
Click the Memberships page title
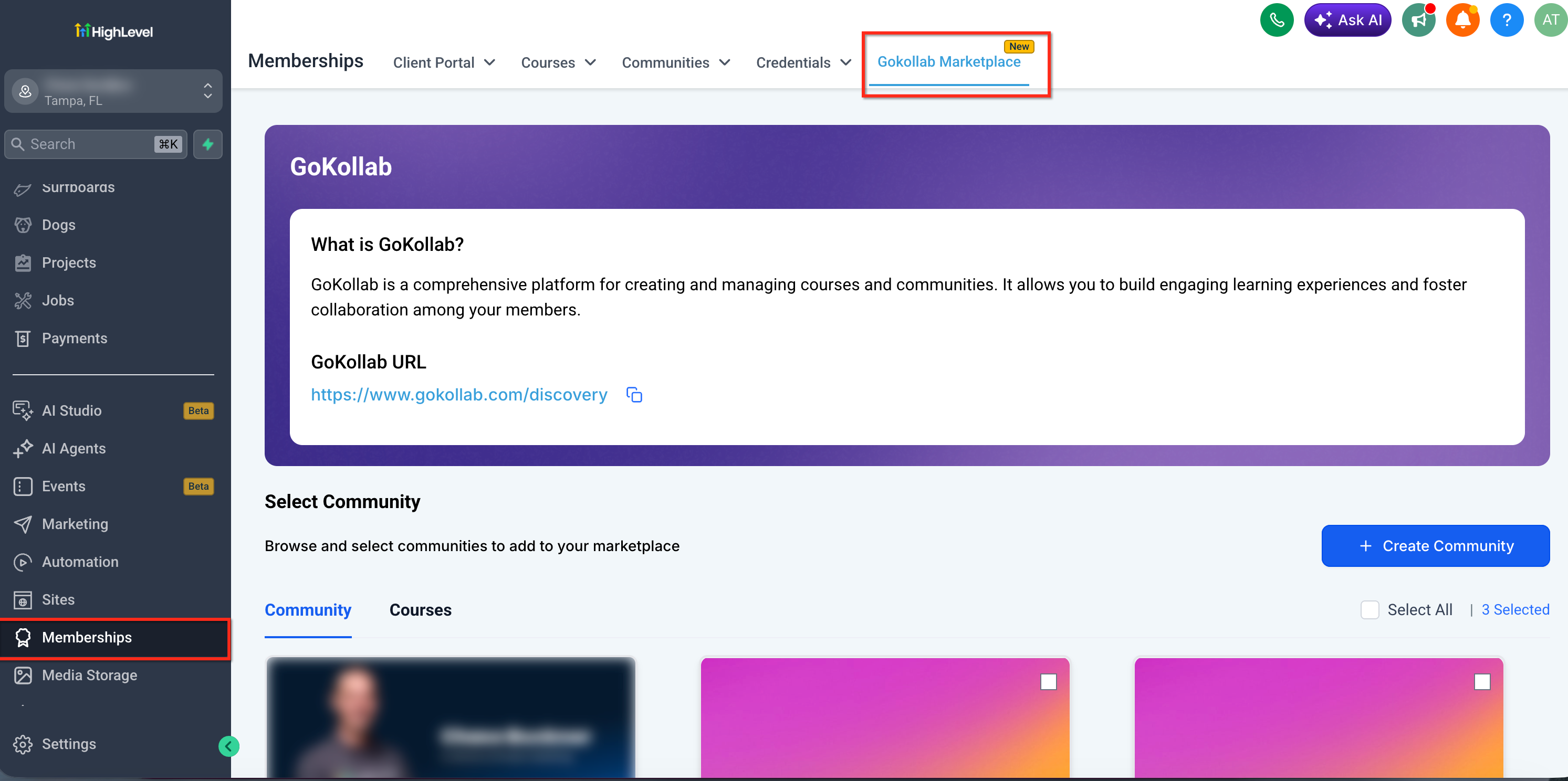306,61
